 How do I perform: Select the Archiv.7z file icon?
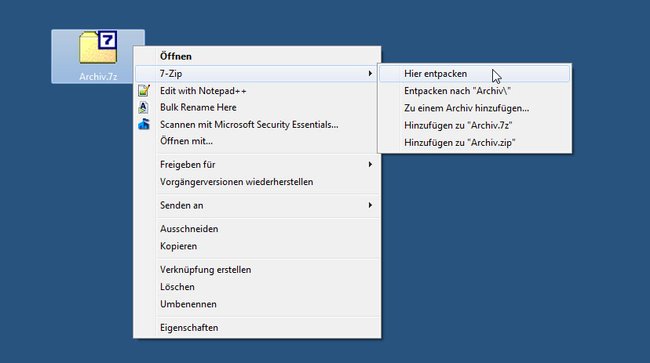coord(98,48)
